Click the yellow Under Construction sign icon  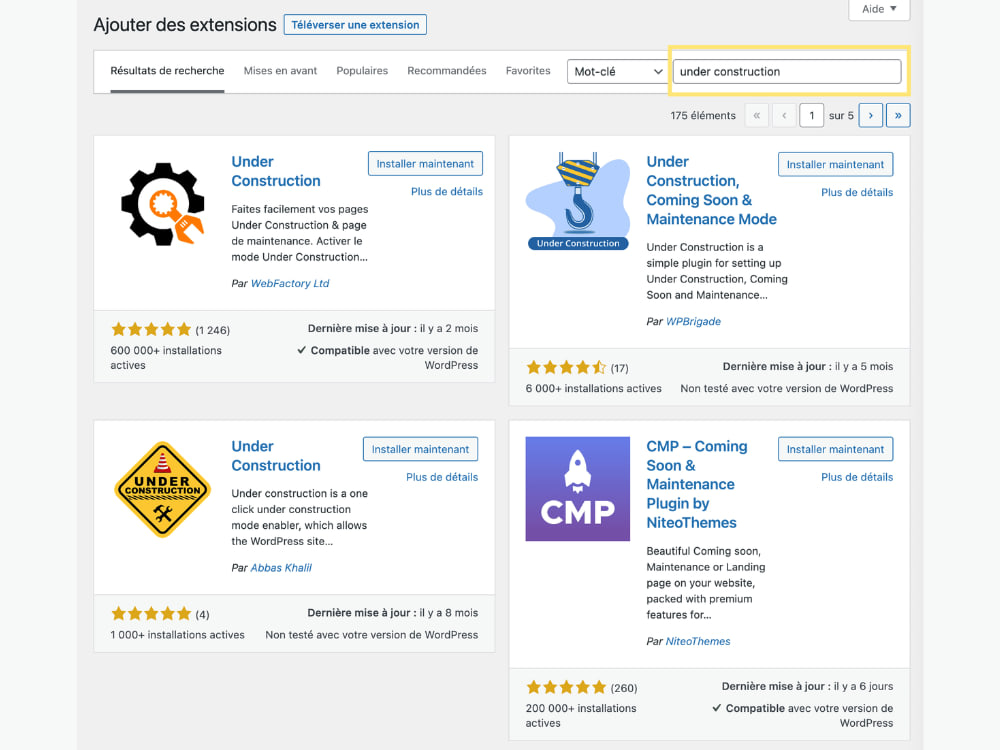pyautogui.click(x=163, y=489)
